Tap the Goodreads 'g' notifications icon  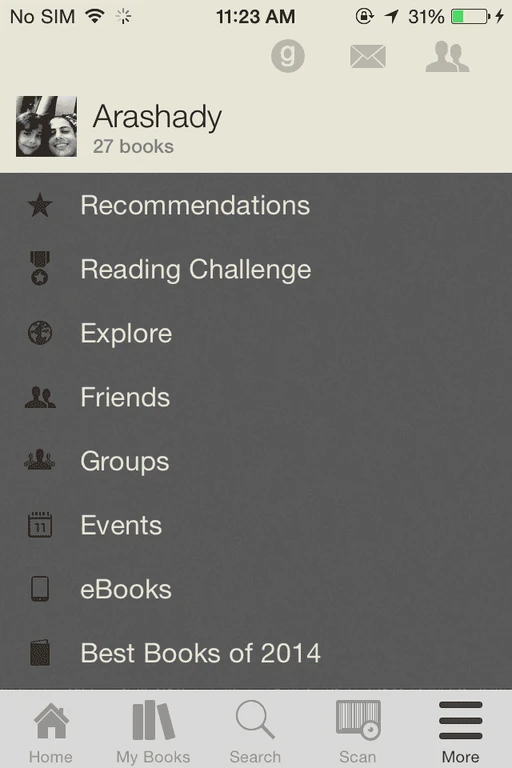[x=288, y=56]
